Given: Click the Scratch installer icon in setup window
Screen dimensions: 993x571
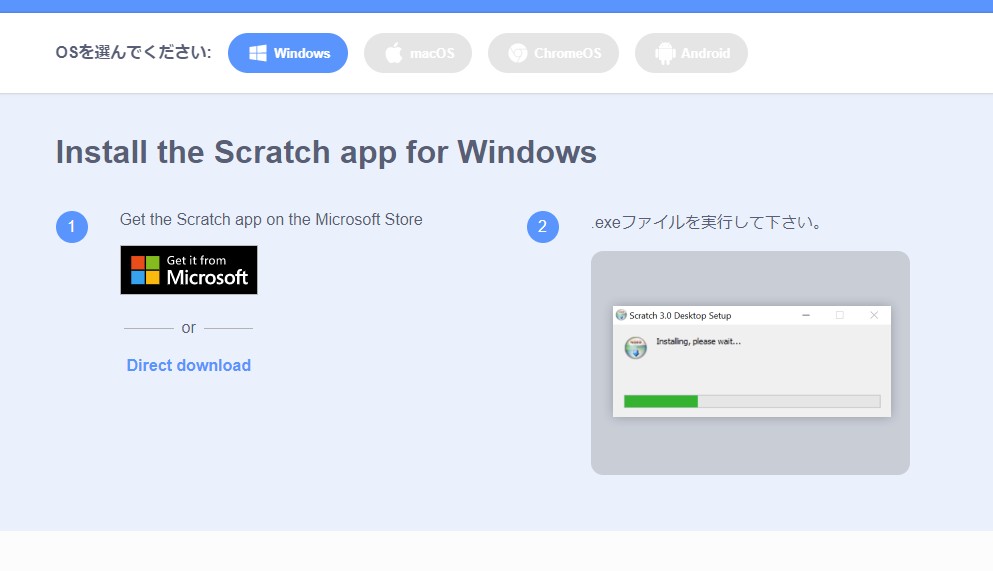Looking at the screenshot, I should (636, 348).
